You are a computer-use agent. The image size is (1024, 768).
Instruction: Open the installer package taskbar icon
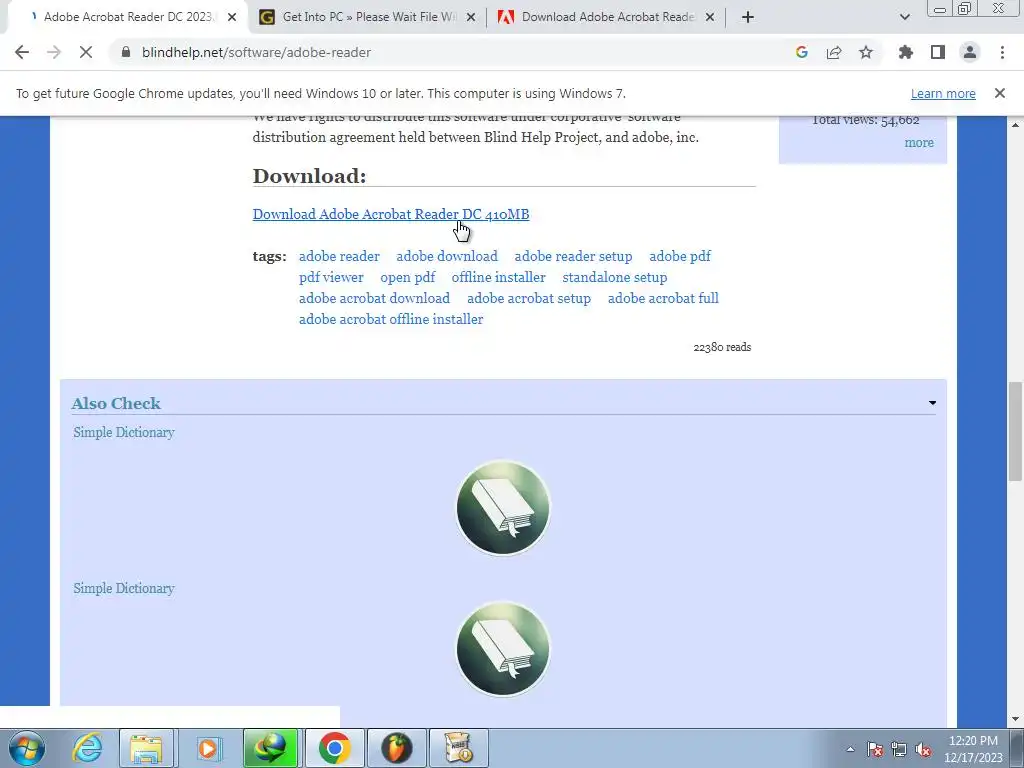458,748
